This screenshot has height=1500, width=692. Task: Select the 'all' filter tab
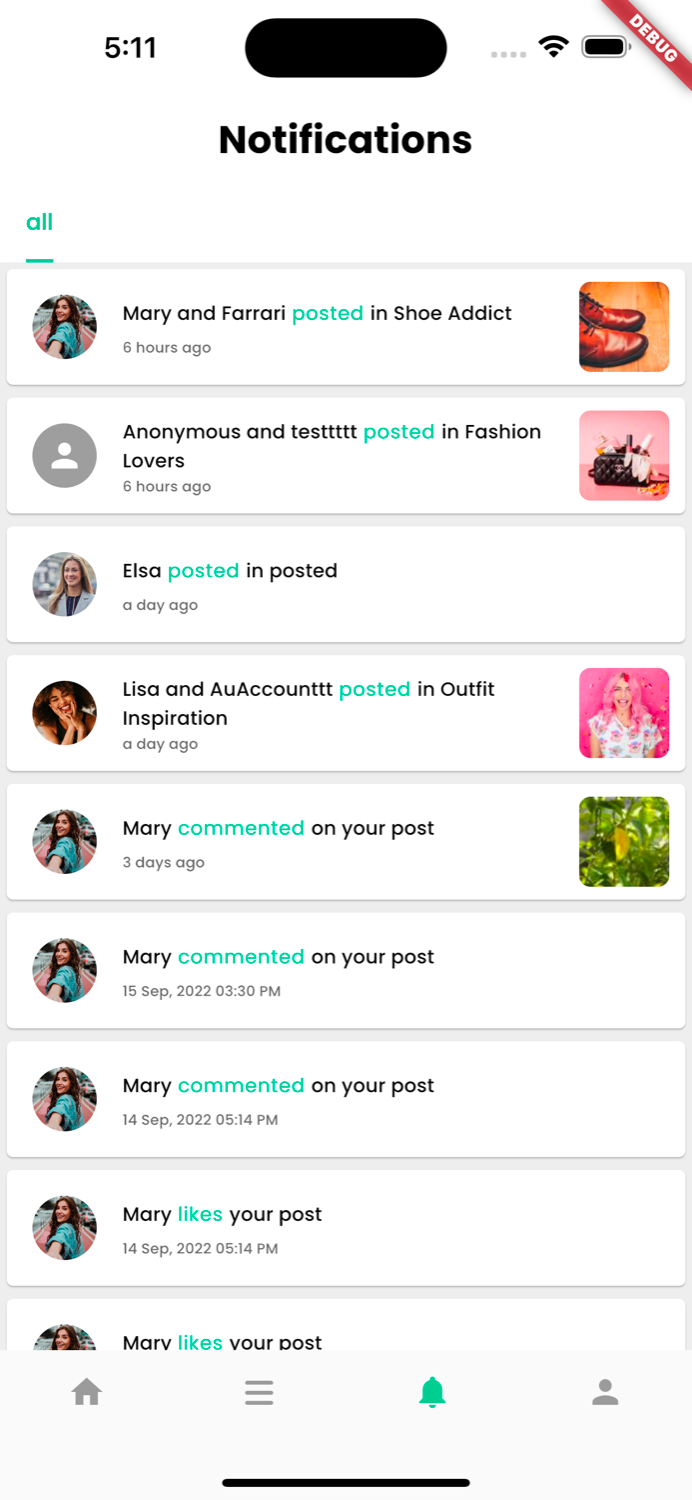click(40, 222)
